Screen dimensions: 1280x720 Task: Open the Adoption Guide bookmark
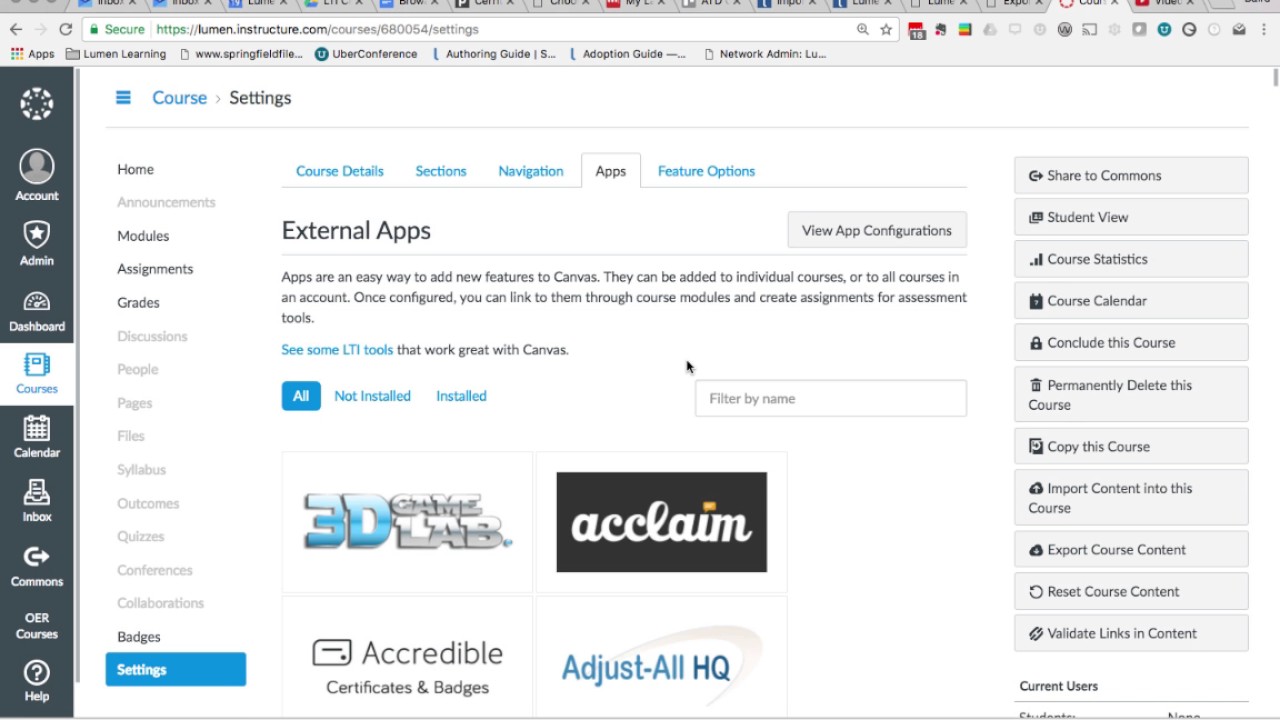click(x=628, y=54)
